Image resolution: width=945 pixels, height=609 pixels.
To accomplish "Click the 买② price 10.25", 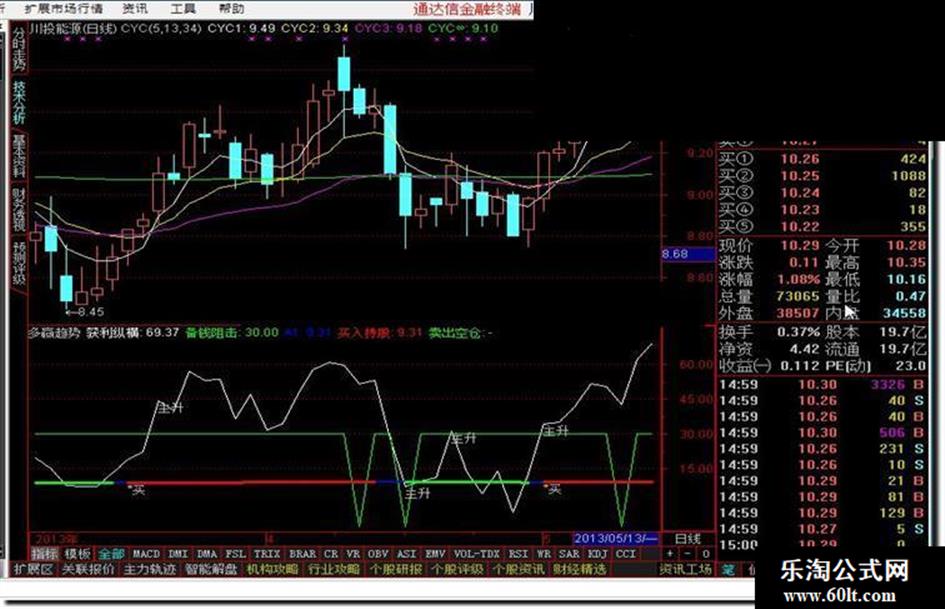I will point(800,176).
